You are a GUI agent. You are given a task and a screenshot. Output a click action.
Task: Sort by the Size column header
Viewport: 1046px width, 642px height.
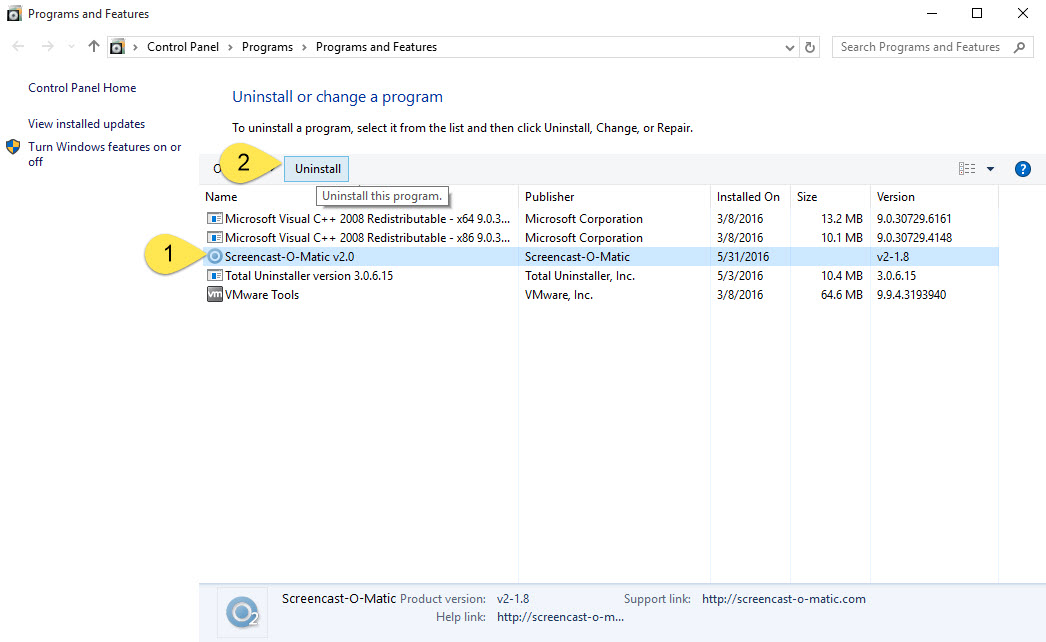coord(830,197)
